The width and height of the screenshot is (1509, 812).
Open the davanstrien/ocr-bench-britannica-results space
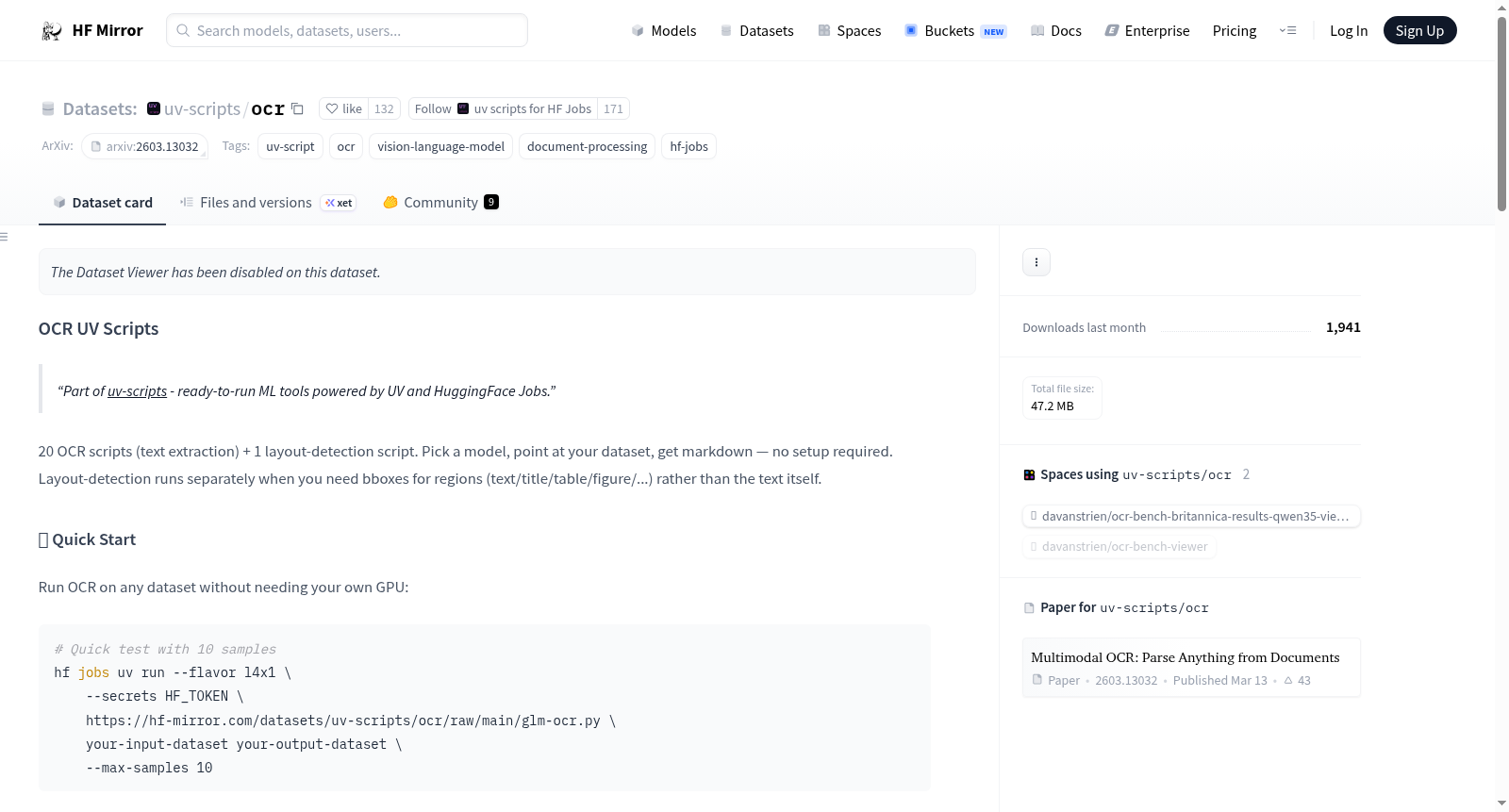(1191, 516)
